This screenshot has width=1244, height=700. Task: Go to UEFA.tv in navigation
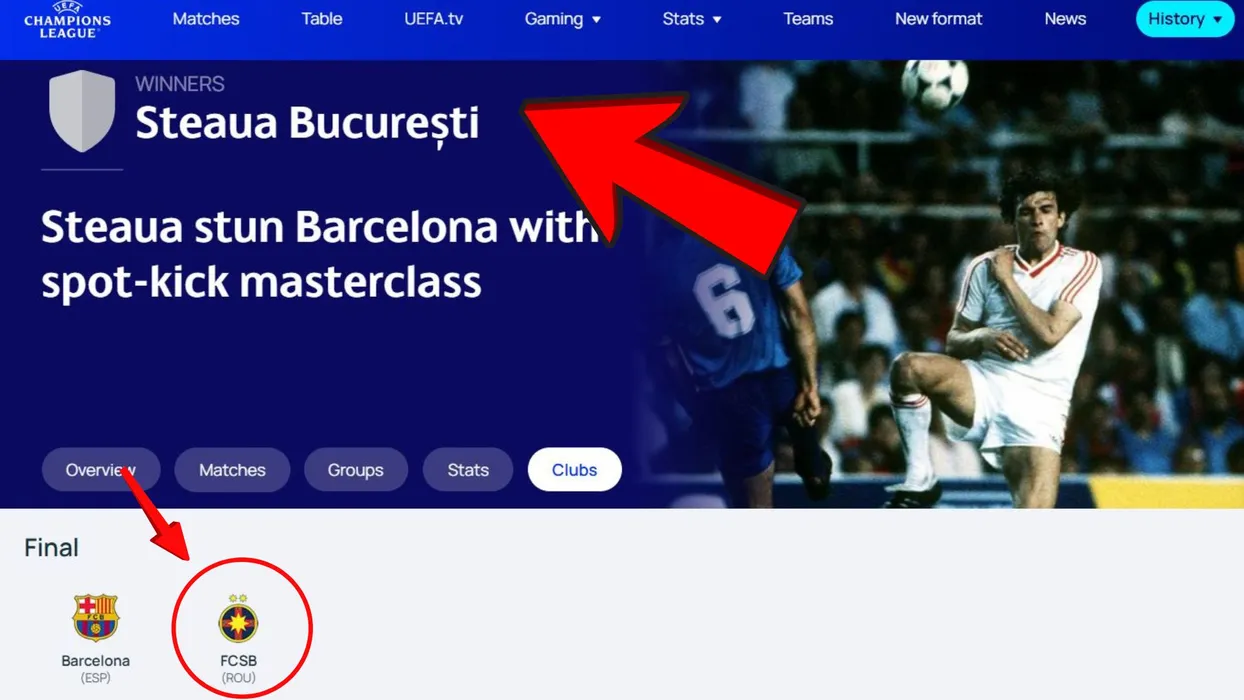pos(434,19)
